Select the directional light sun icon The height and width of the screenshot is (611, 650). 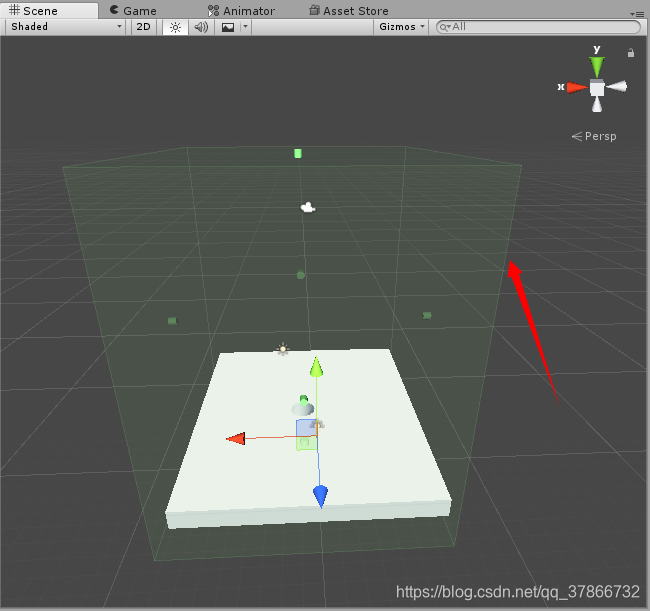[283, 349]
